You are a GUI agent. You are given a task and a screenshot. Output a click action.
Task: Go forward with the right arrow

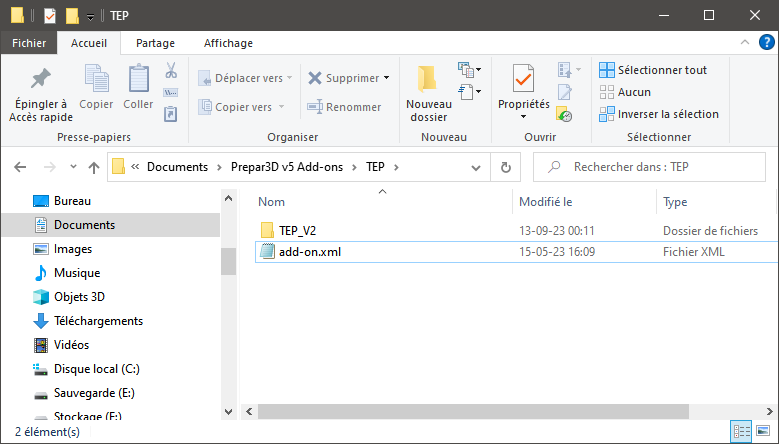point(50,167)
